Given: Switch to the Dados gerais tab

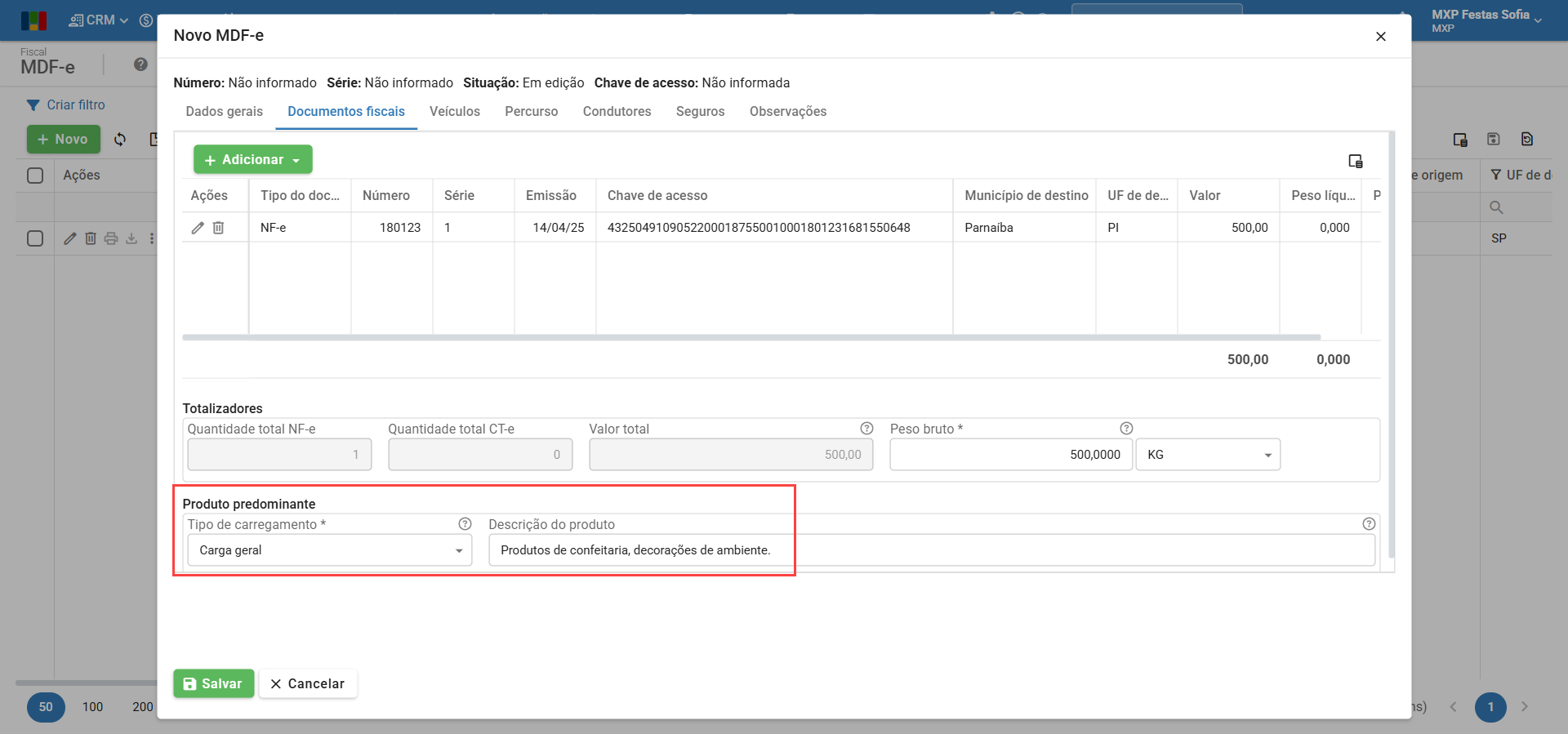Looking at the screenshot, I should coord(225,112).
